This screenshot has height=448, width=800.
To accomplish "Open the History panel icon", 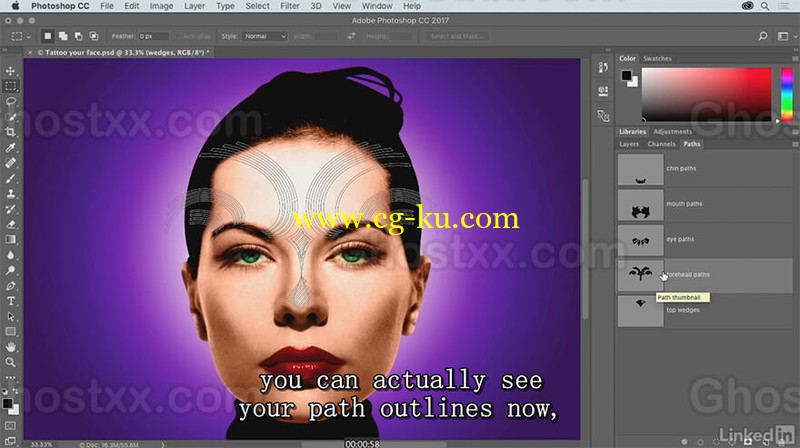I will (603, 67).
